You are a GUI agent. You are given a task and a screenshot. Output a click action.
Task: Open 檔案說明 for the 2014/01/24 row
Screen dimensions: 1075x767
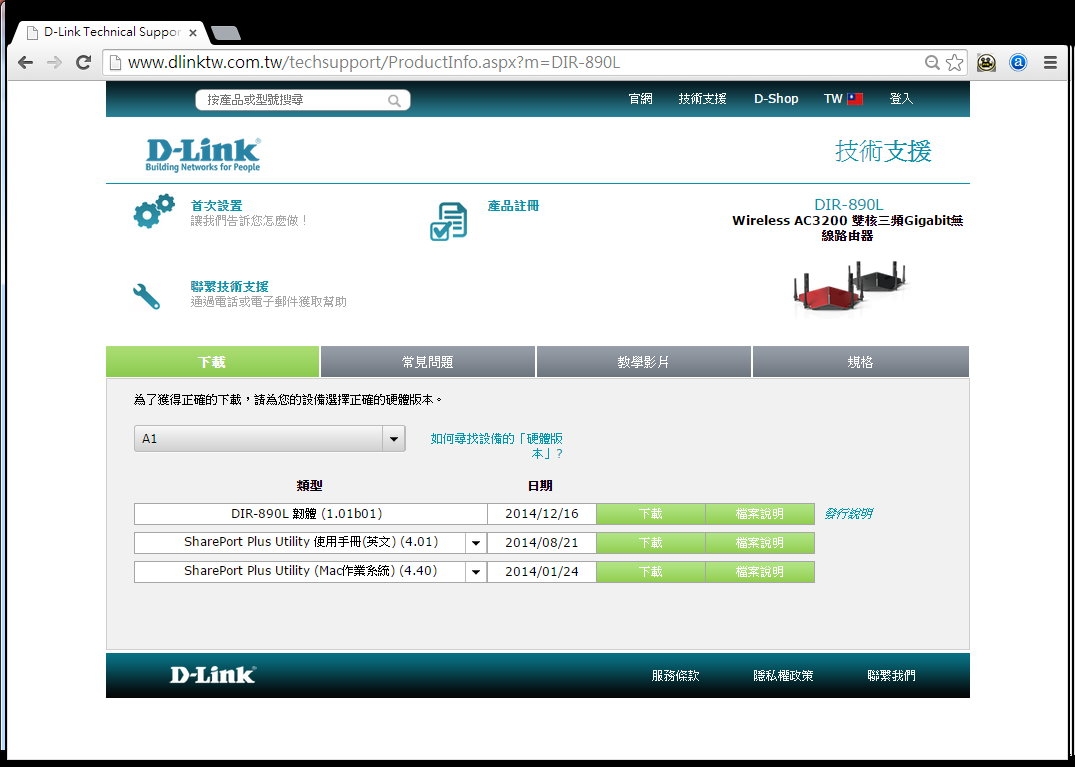point(760,572)
